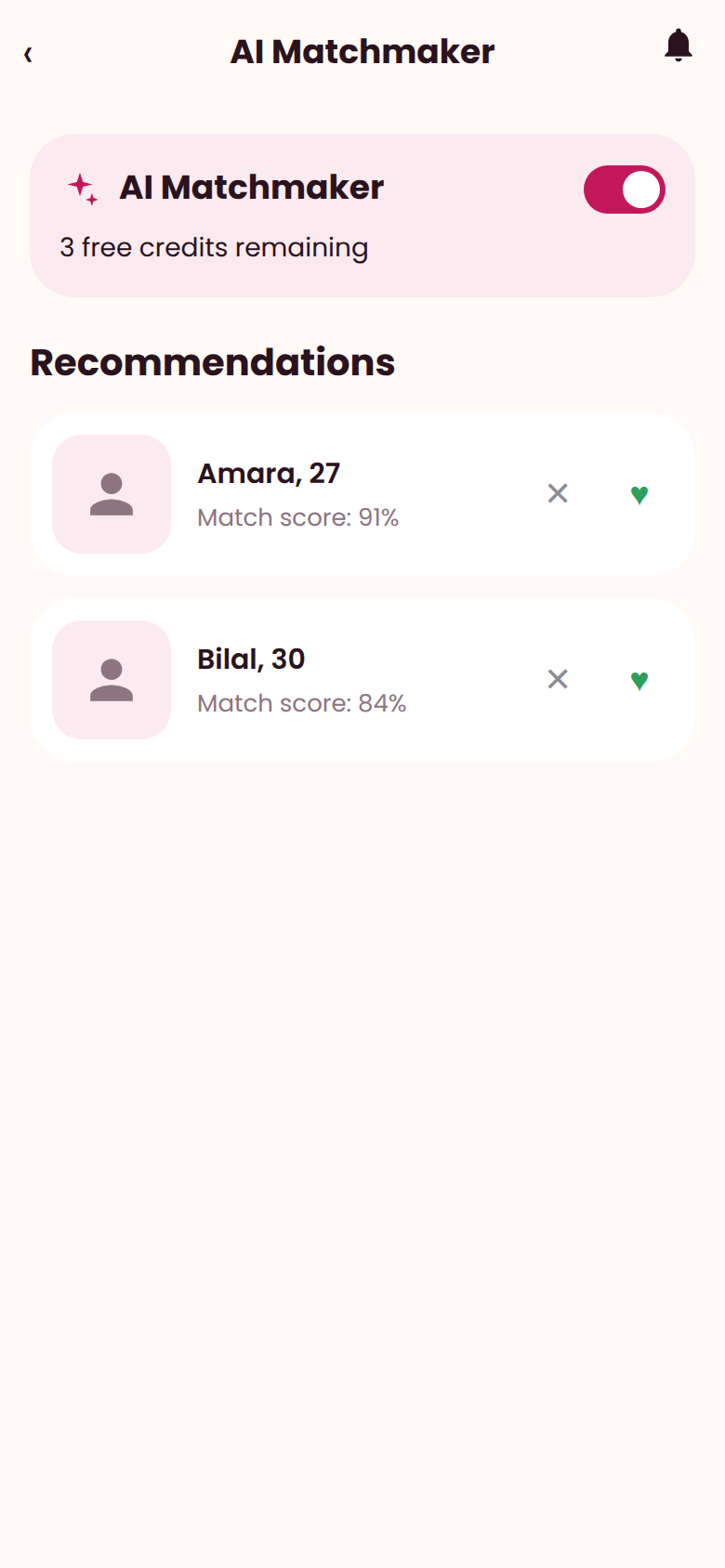Click the AI Matchmaker card title
Image resolution: width=725 pixels, height=1568 pixels.
[252, 188]
